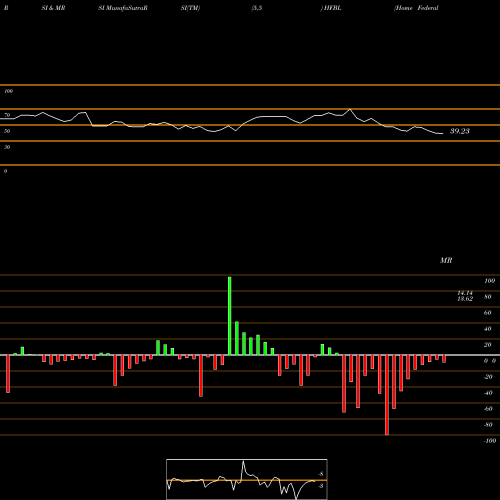Click the MR axis label 100
This screenshot has height=500, width=500.
[490, 281]
